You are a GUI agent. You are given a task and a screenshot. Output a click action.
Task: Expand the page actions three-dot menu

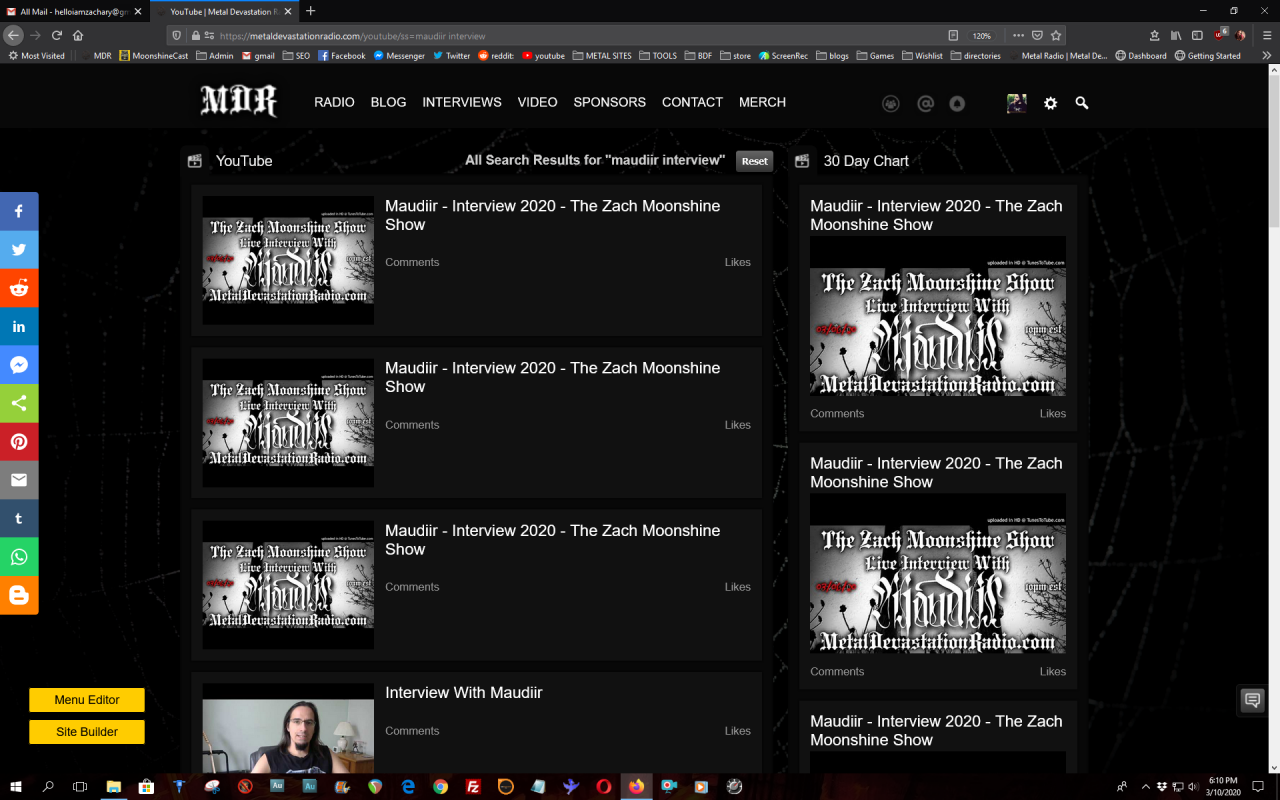[x=1018, y=35]
